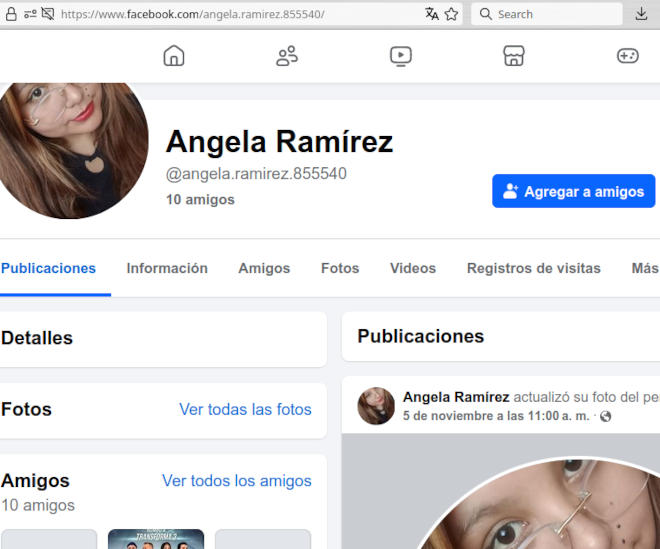Expand the Más tab menu
The height and width of the screenshot is (549, 660).
[645, 268]
